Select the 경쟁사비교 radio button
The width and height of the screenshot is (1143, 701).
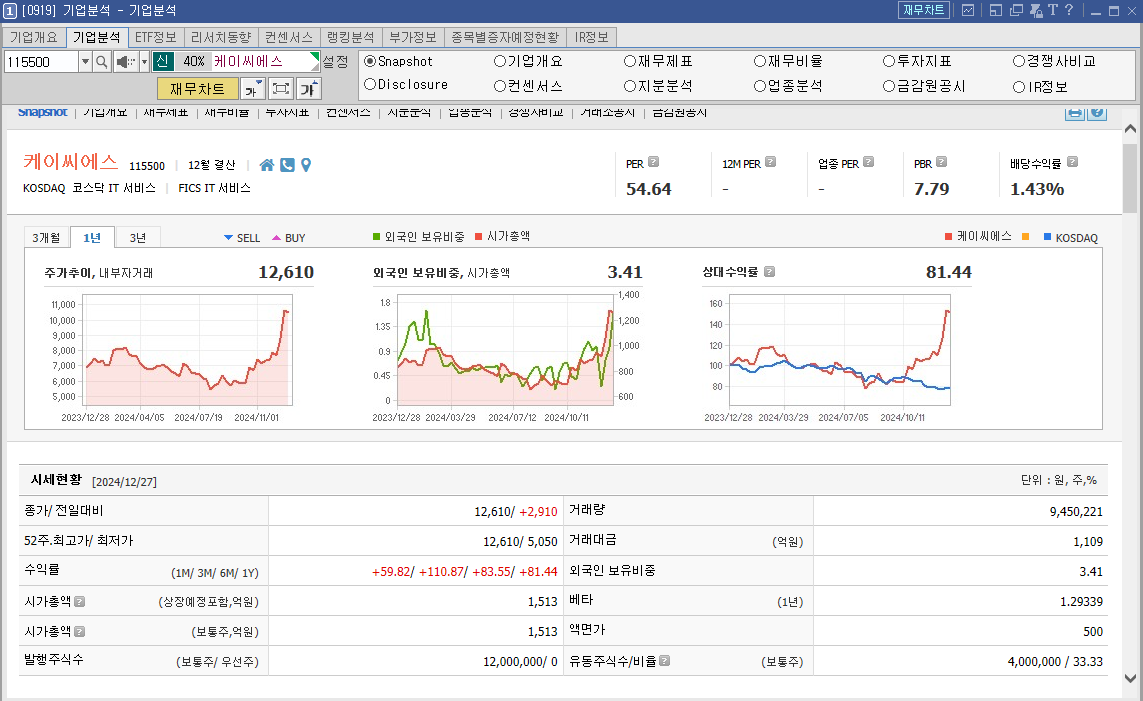1017,61
